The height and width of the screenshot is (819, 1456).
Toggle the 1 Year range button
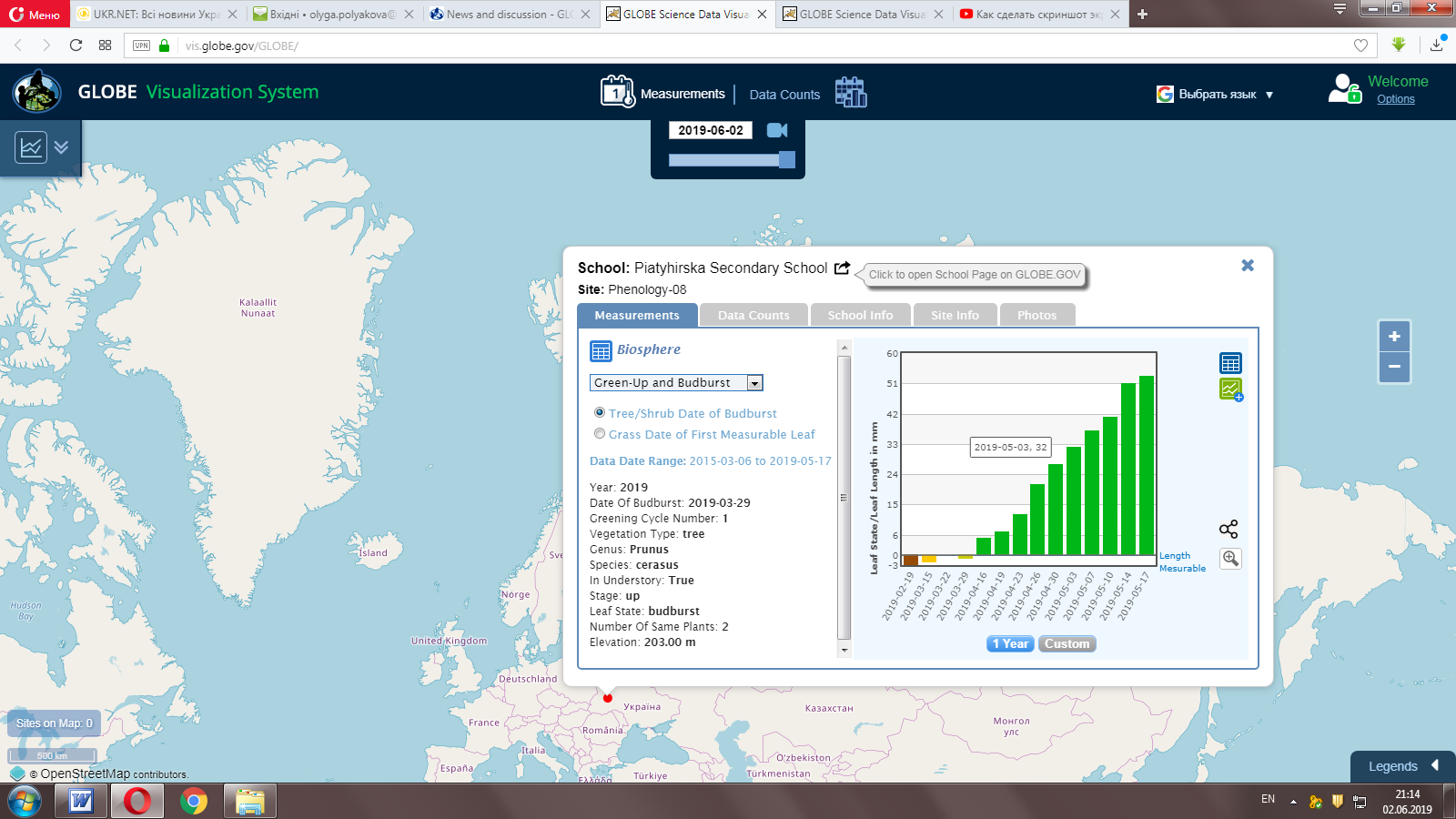(1010, 643)
